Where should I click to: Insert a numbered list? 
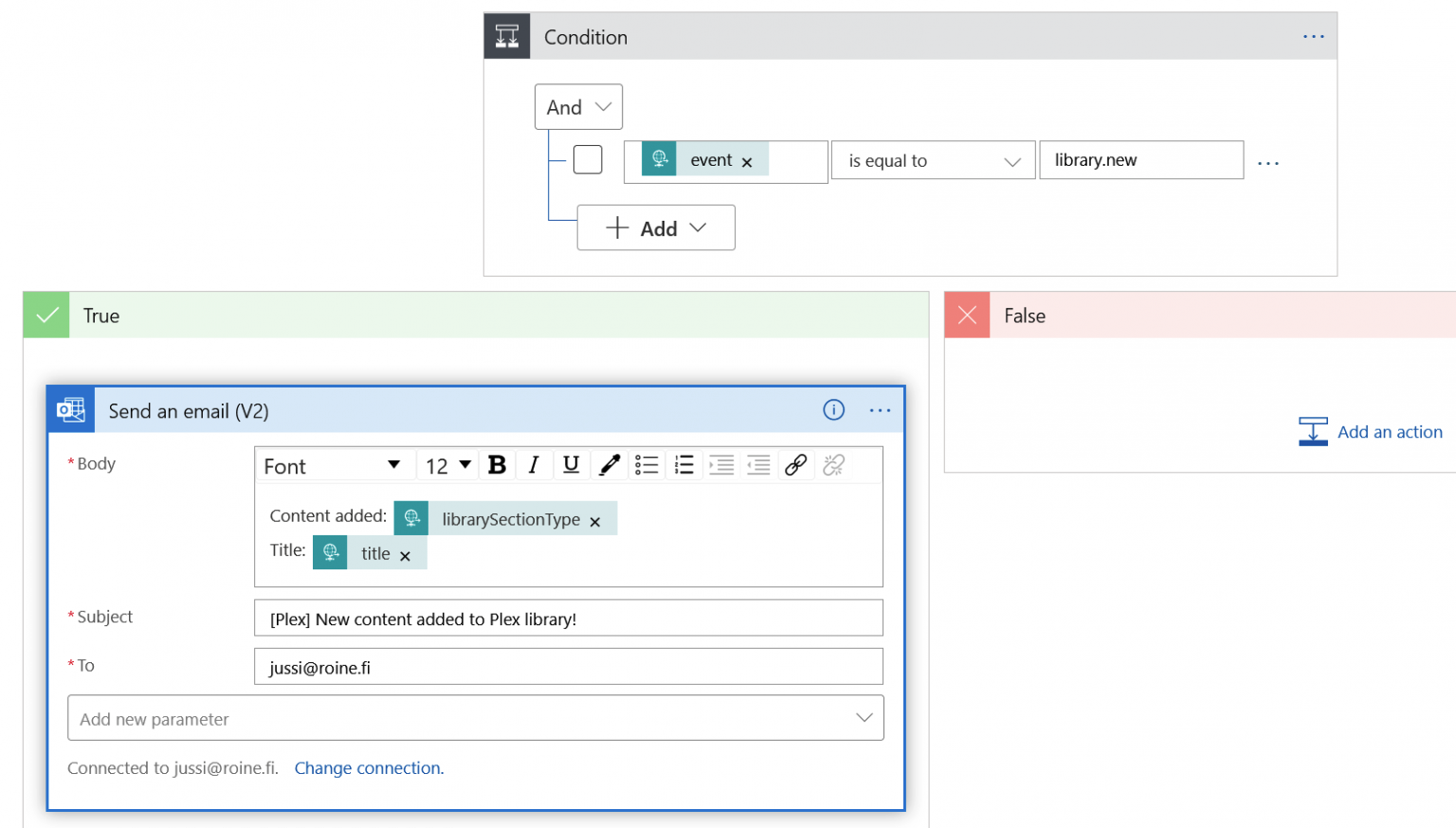683,464
